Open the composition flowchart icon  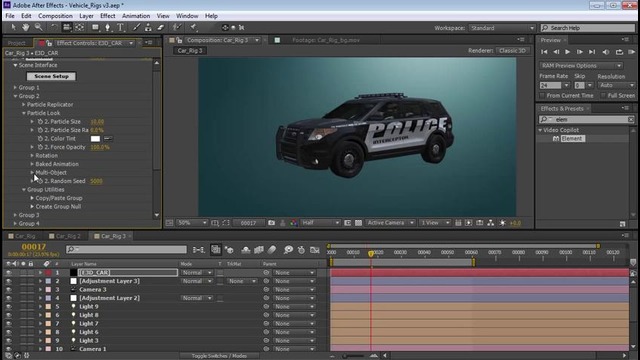pos(491,223)
